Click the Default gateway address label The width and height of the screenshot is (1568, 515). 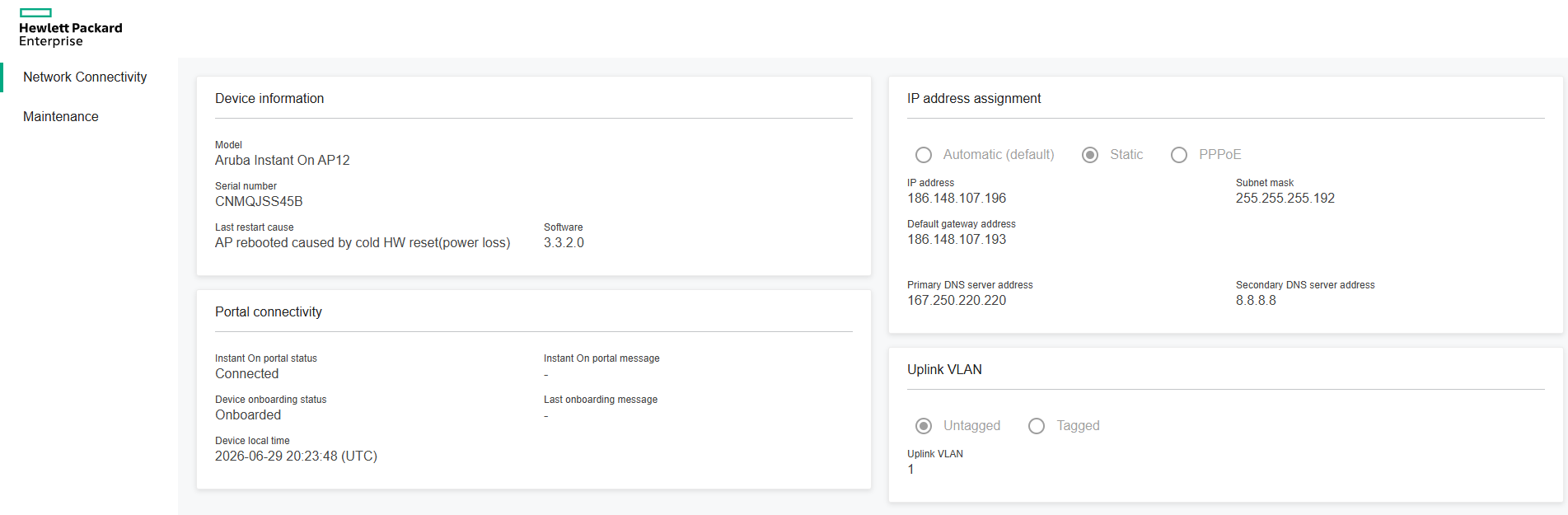pyautogui.click(x=962, y=224)
